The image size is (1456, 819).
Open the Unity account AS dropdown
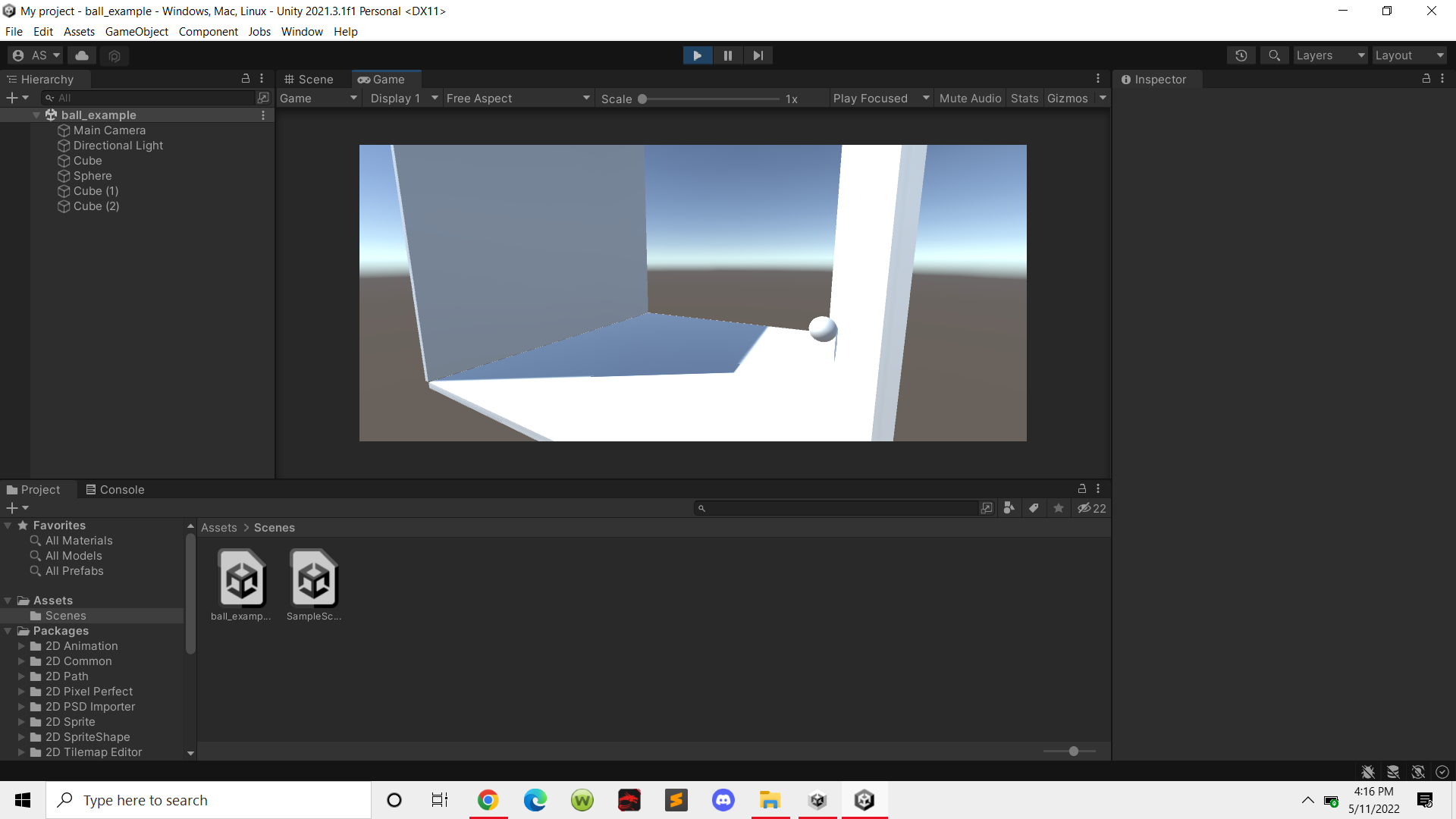click(x=36, y=55)
